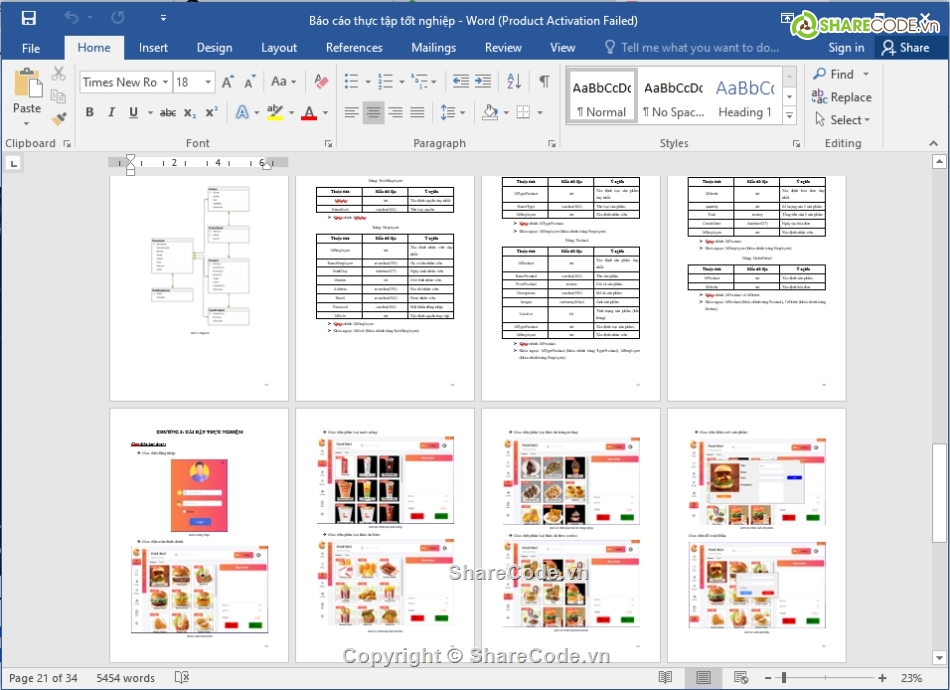Viewport: 950px width, 690px height.
Task: Apply strikethrough formatting
Action: [168, 112]
